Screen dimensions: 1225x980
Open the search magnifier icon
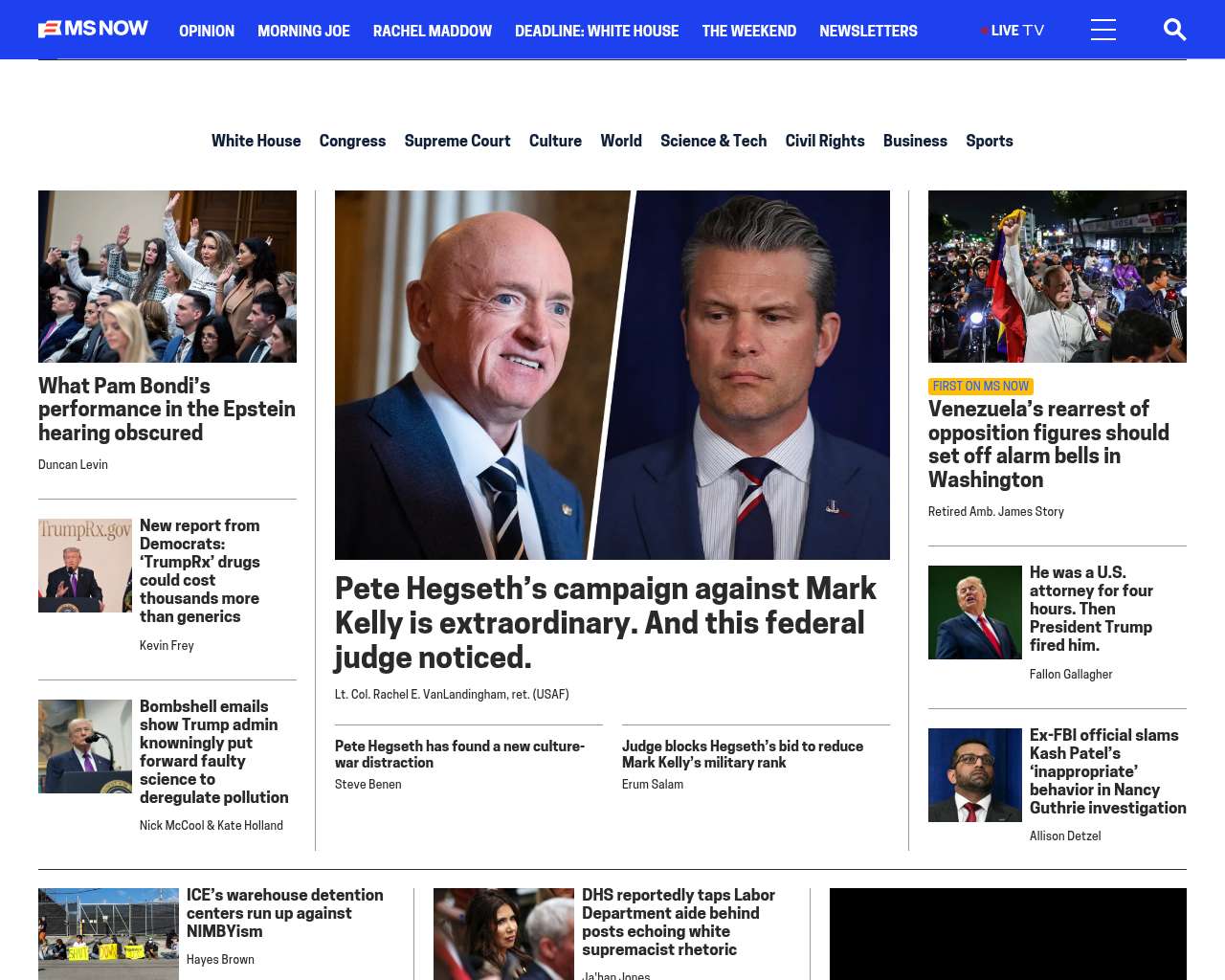click(1174, 30)
